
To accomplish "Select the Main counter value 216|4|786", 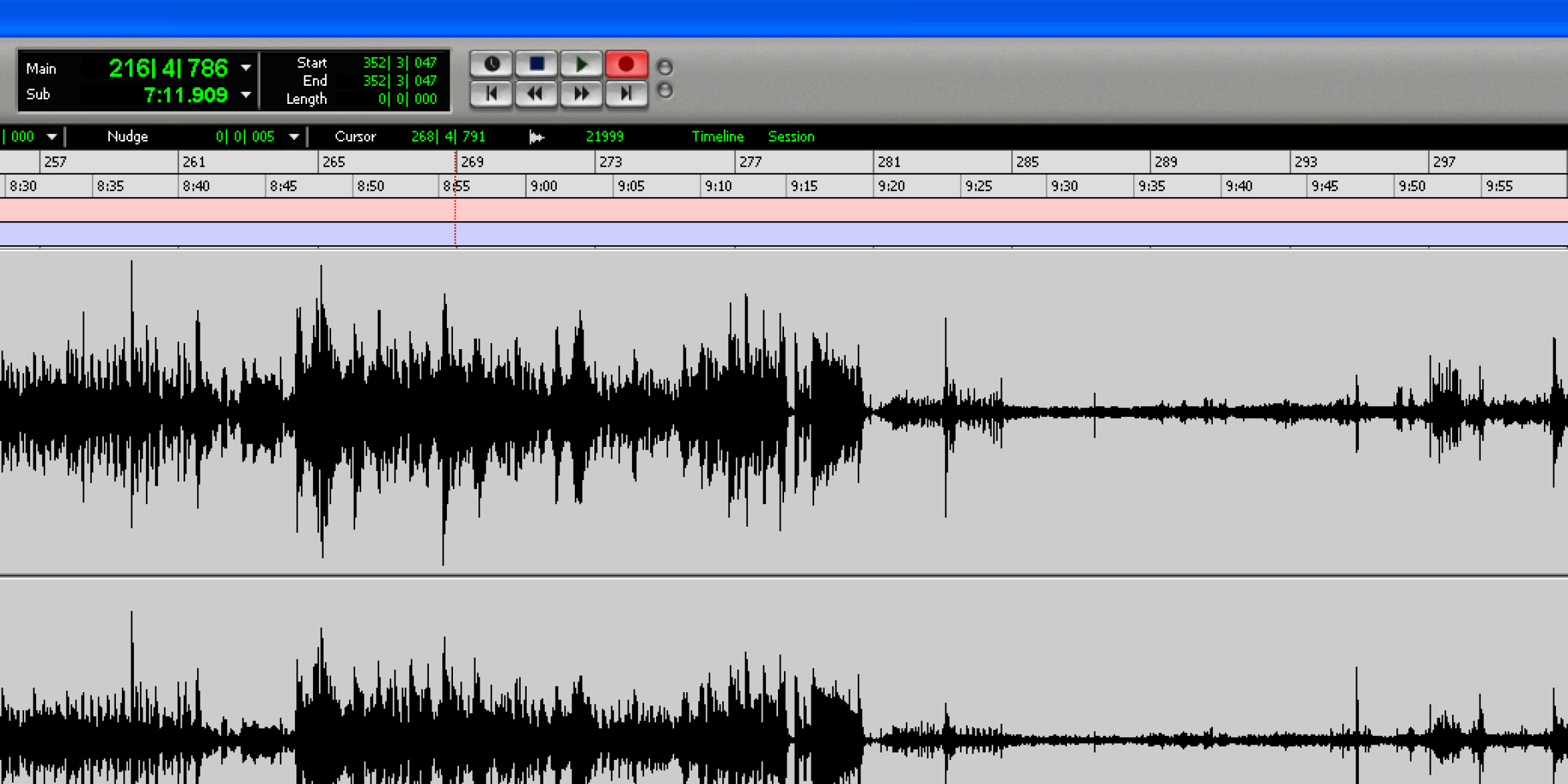I will tap(168, 68).
